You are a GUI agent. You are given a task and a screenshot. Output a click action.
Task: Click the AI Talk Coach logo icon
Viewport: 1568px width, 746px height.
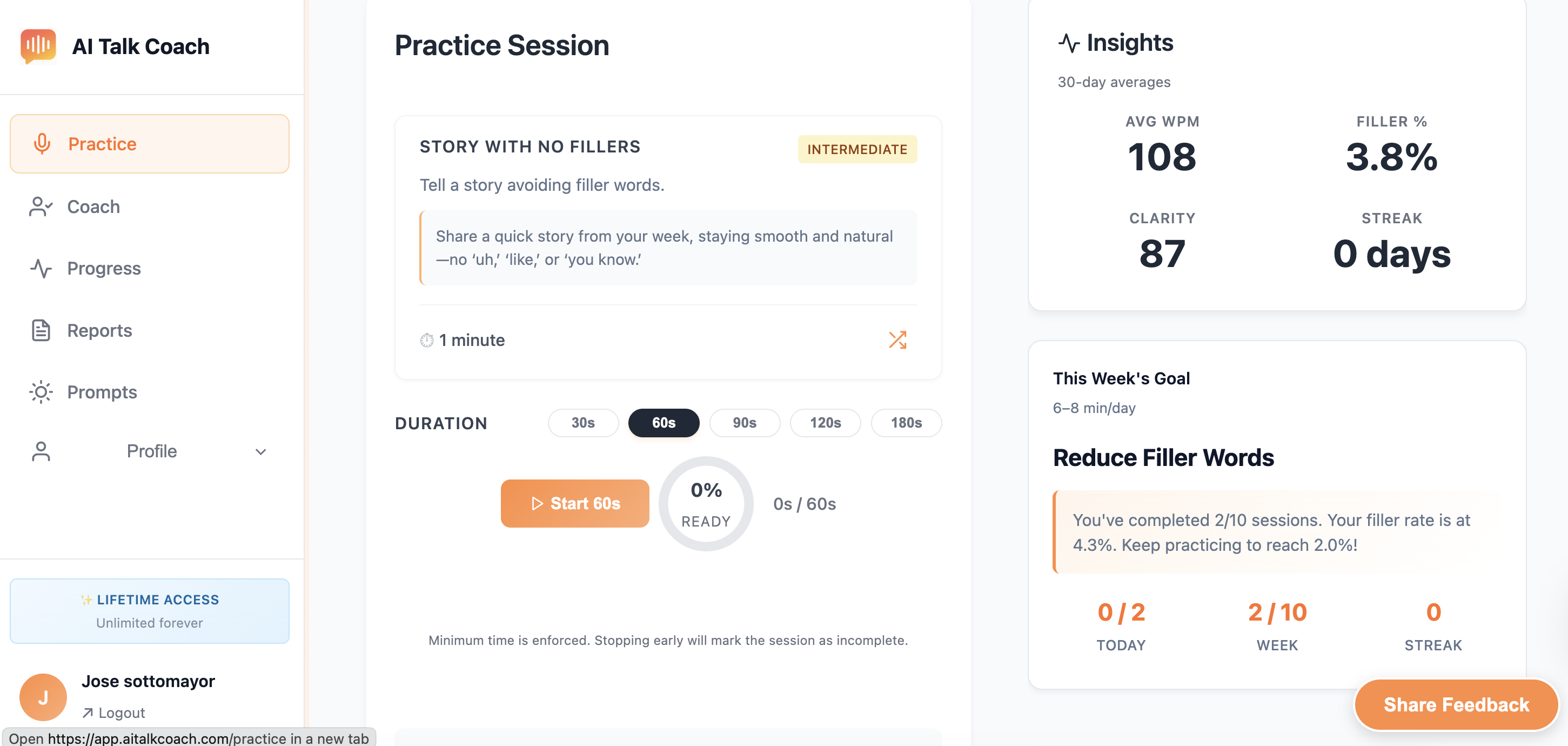tap(38, 45)
